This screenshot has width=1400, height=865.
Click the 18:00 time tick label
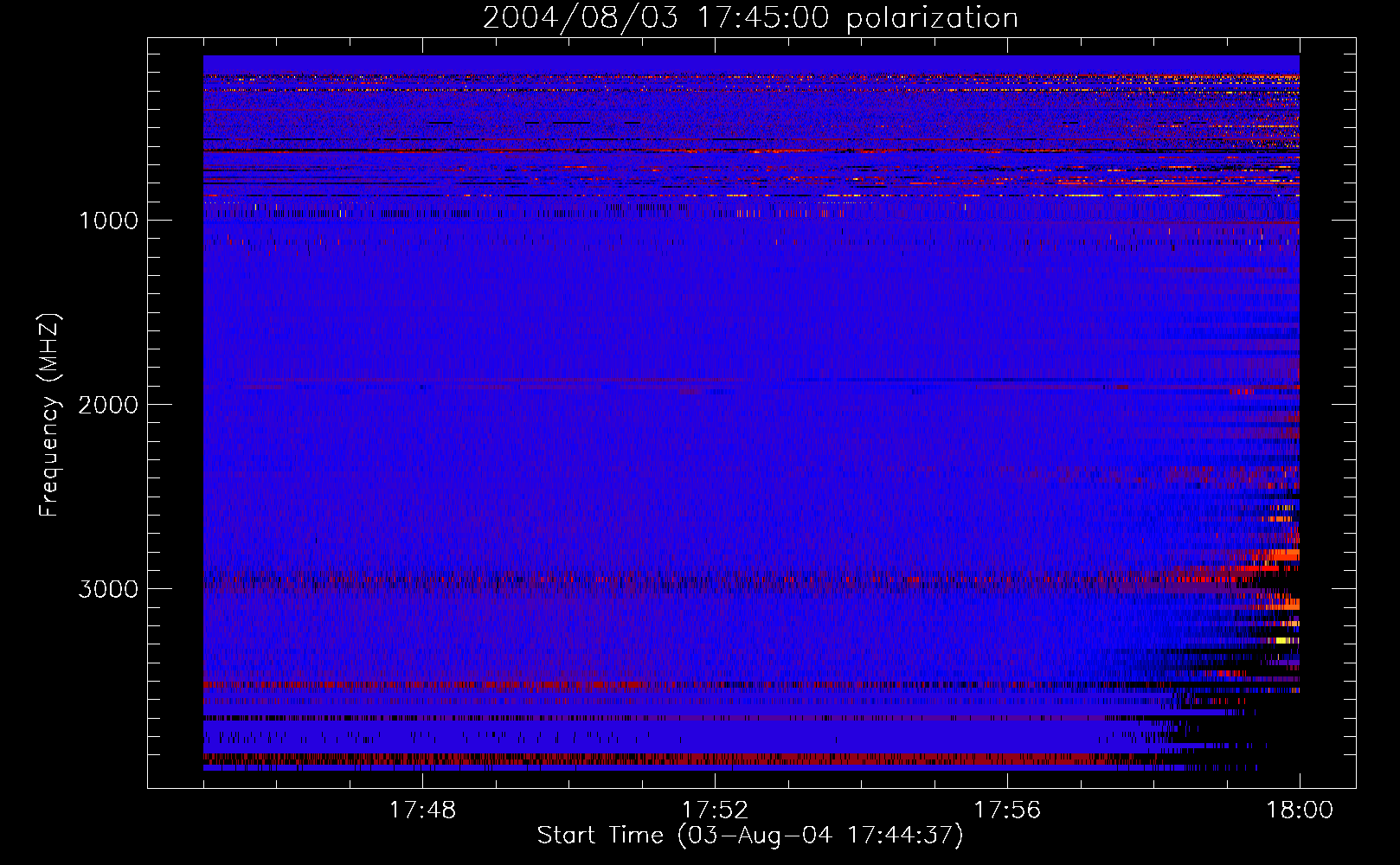pyautogui.click(x=1300, y=811)
